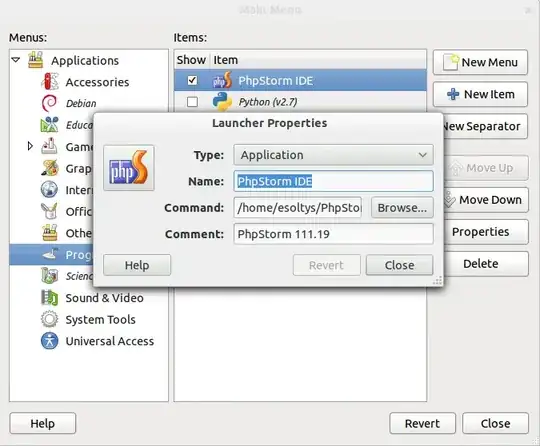The height and width of the screenshot is (446, 540).
Task: Click the Python logo icon in Items
Action: (222, 102)
